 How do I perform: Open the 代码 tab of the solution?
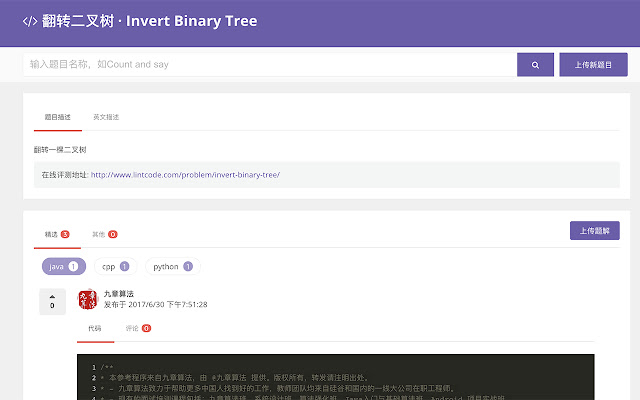[x=94, y=328]
